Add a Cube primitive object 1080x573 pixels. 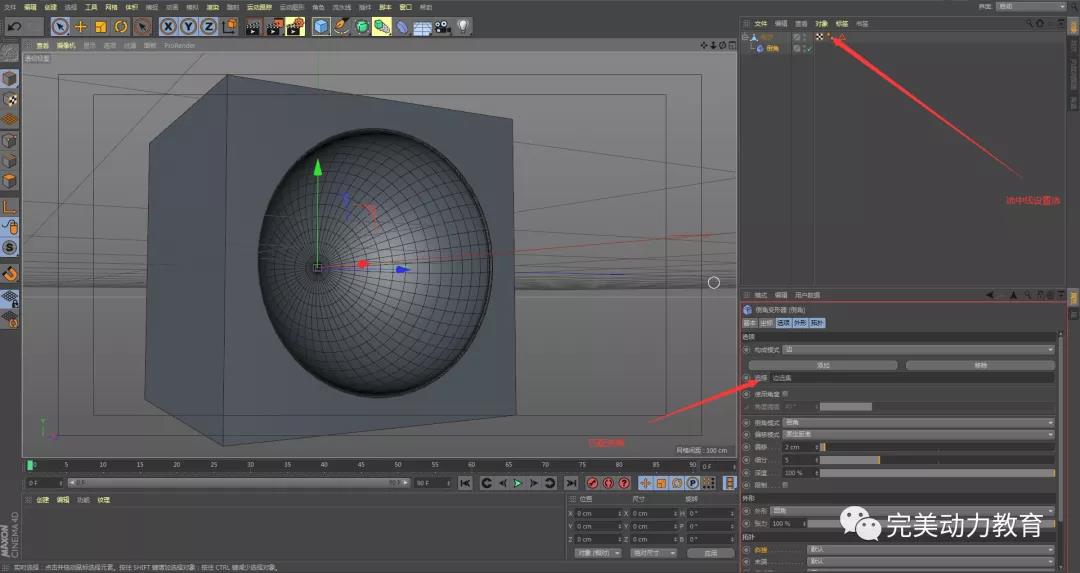coord(321,26)
